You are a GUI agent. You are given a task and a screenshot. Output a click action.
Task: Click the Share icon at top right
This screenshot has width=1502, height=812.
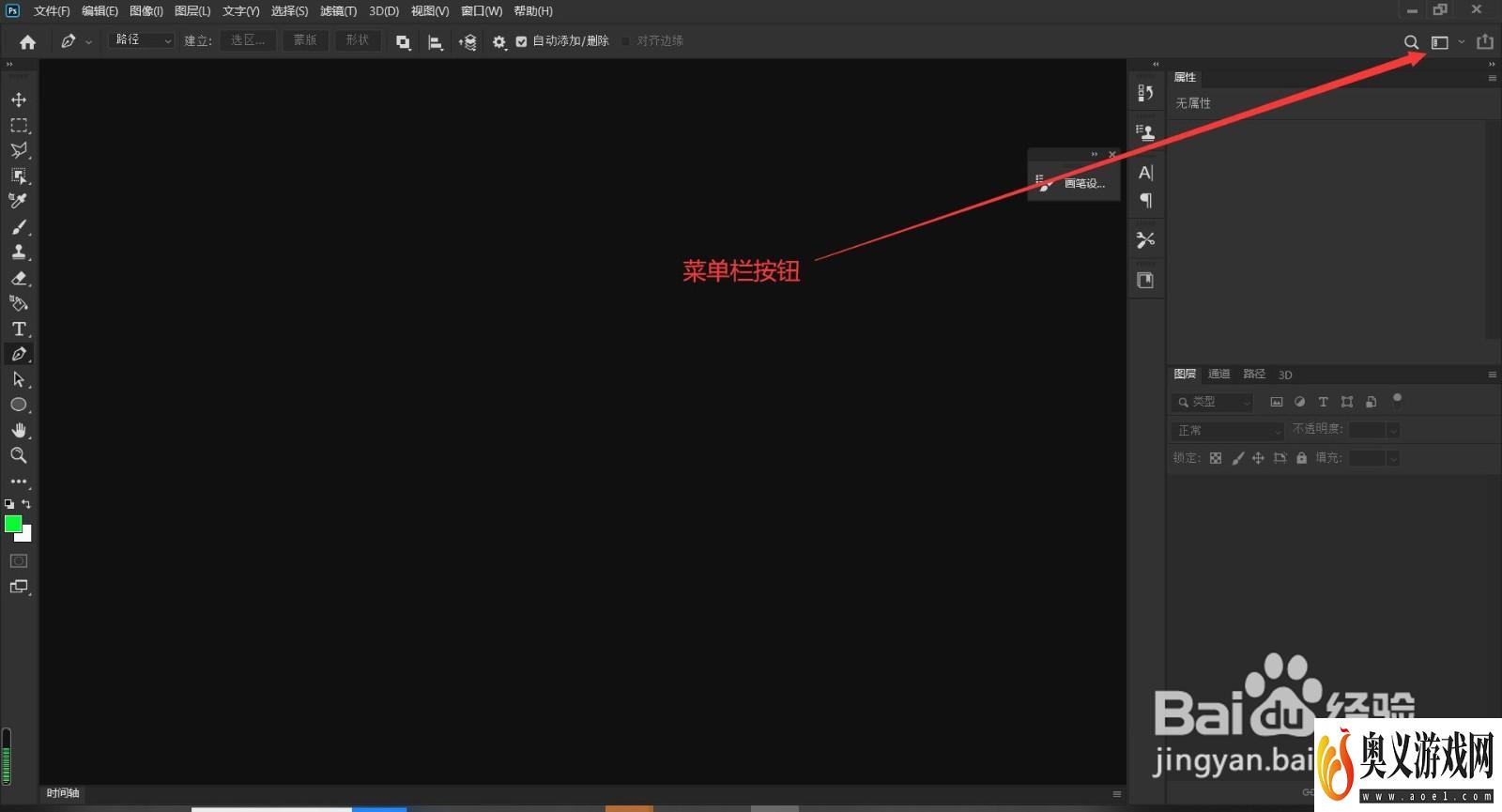point(1485,41)
